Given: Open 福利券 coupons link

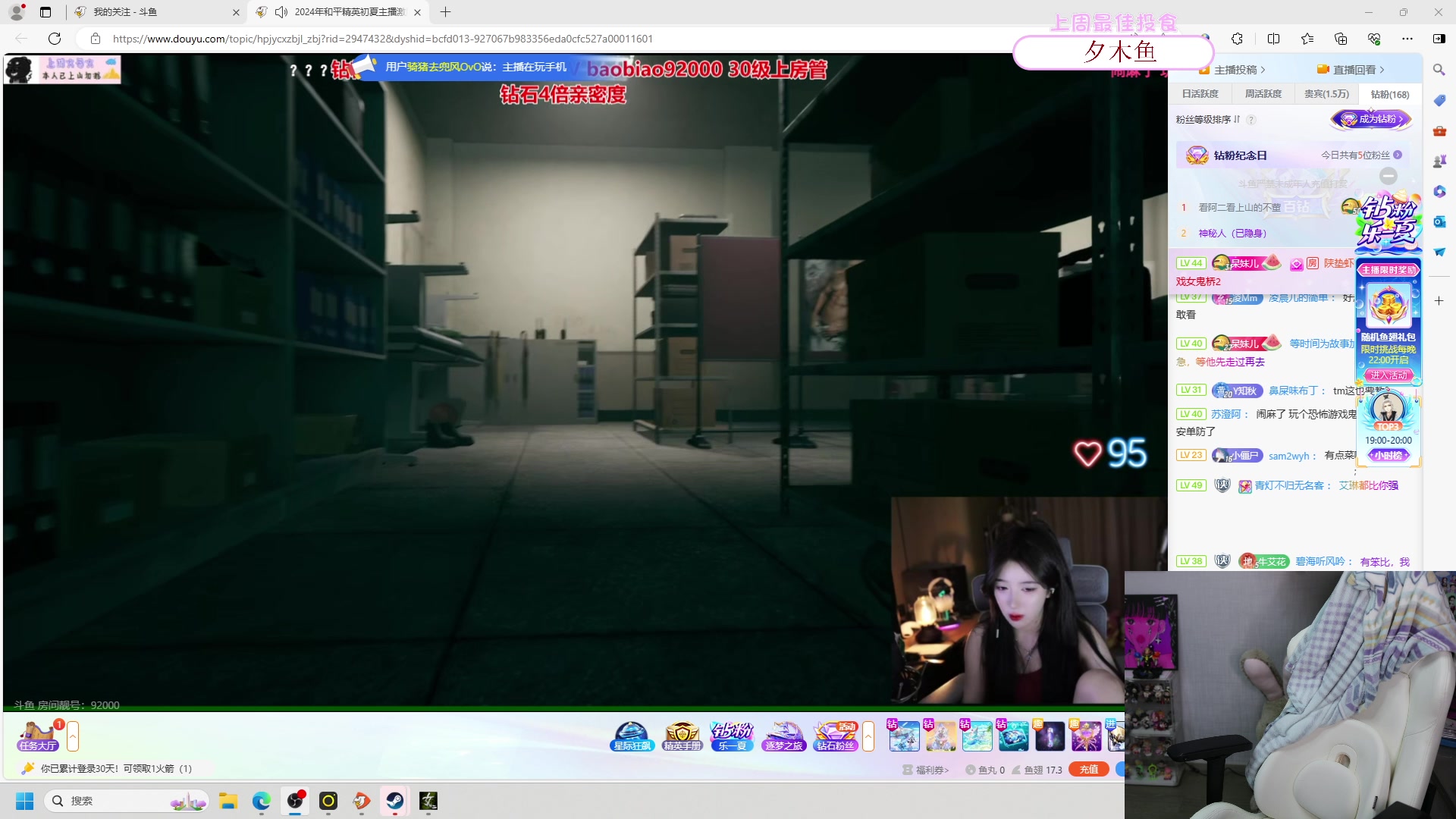Looking at the screenshot, I should [926, 770].
